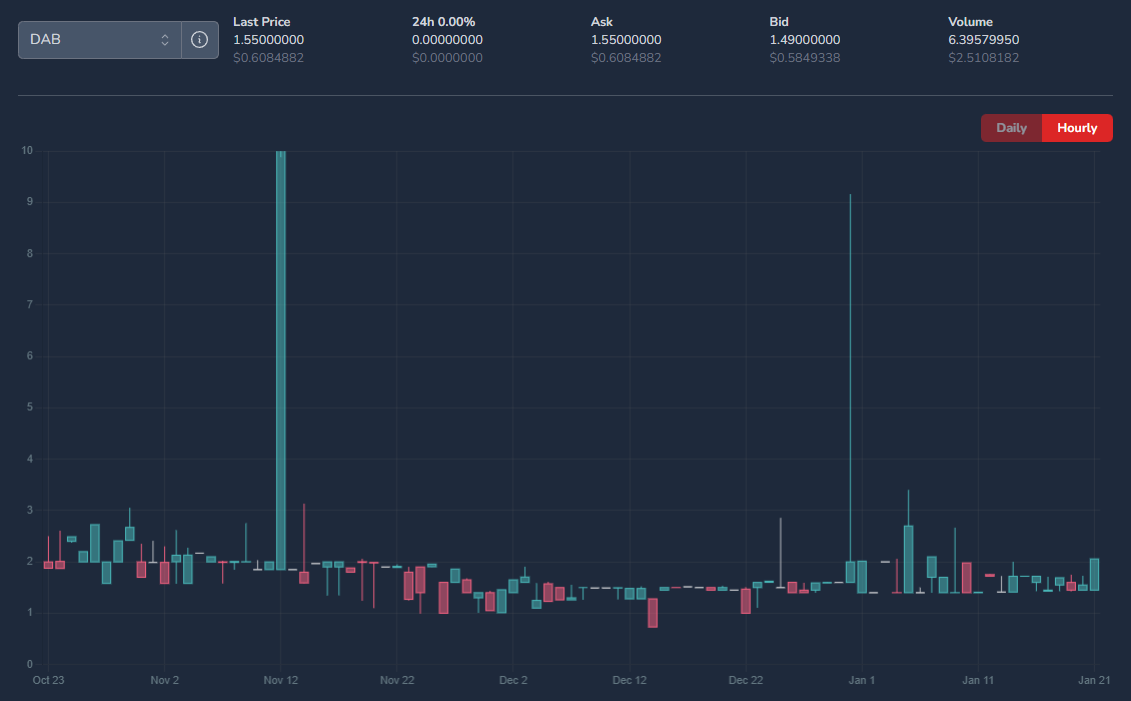Click the Jan 11 x-axis label
Viewport: 1131px width, 701px height.
[x=978, y=680]
